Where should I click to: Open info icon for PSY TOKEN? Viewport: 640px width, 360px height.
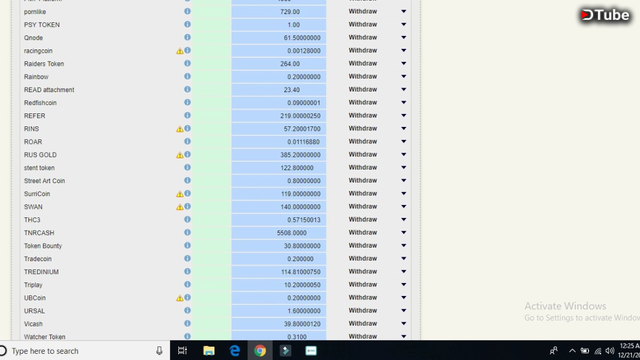tap(187, 24)
